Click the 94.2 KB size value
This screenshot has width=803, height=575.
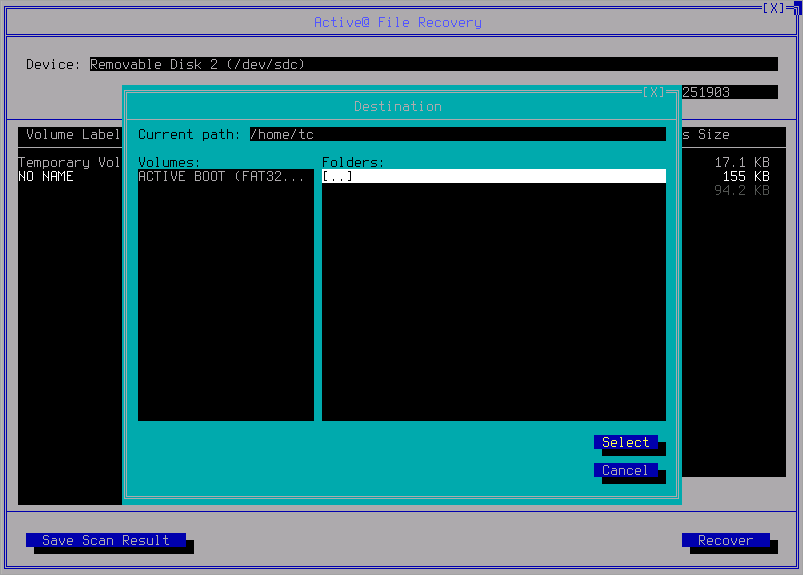[742, 190]
